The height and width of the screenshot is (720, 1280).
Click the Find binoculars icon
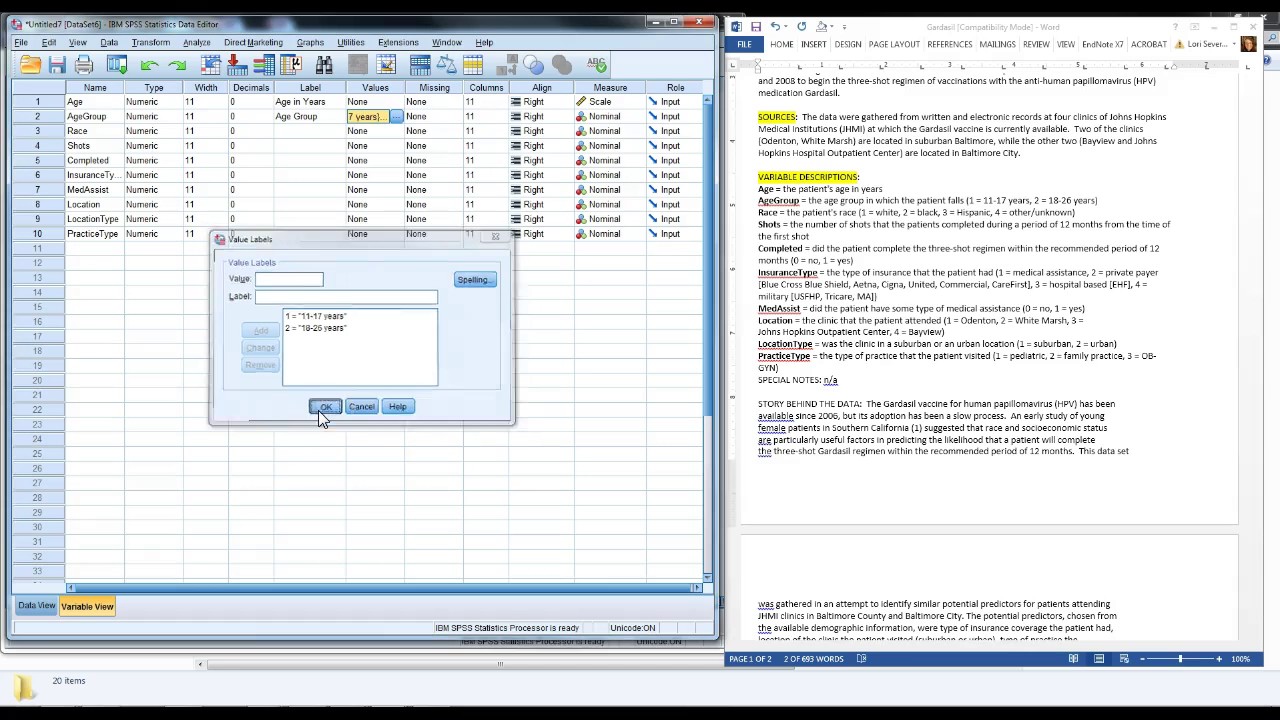324,65
